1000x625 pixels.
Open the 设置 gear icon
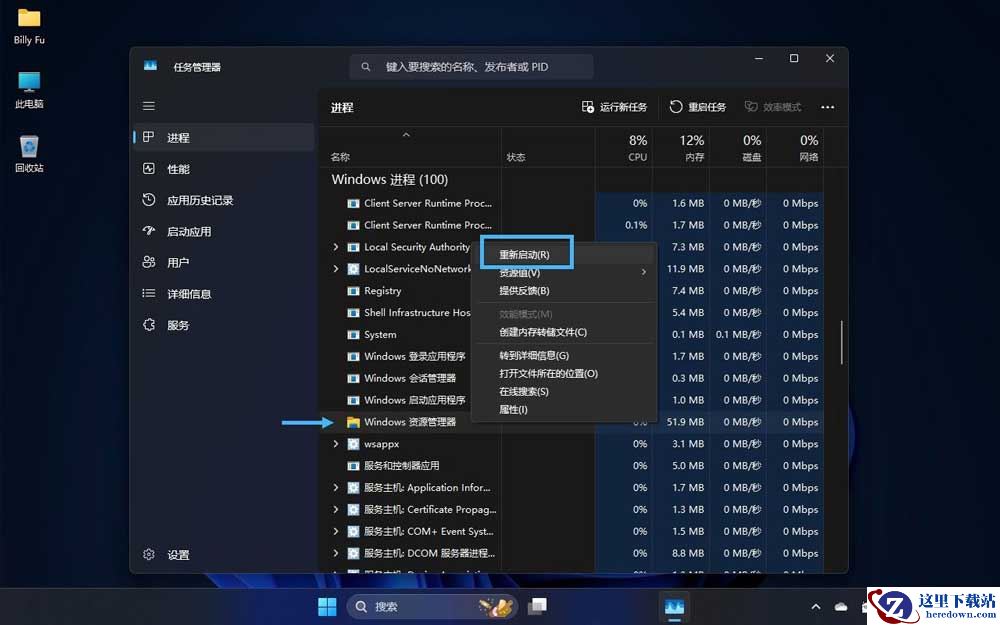click(149, 554)
